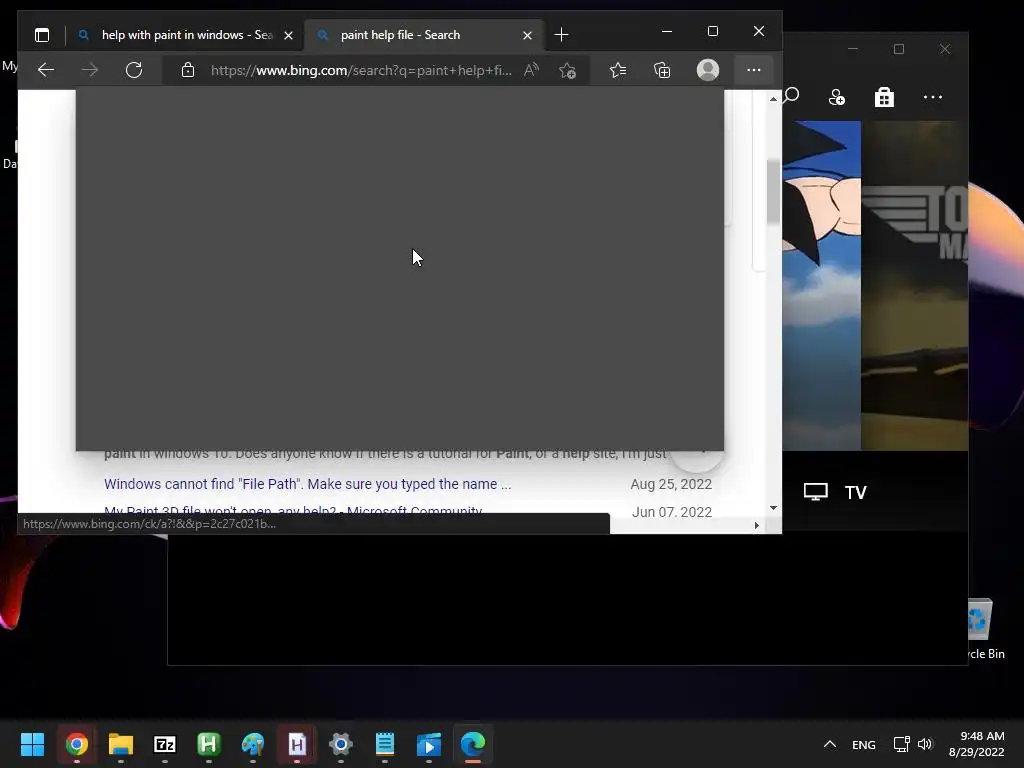The height and width of the screenshot is (768, 1024).
Task: Add this page to favorites
Action: coord(567,70)
